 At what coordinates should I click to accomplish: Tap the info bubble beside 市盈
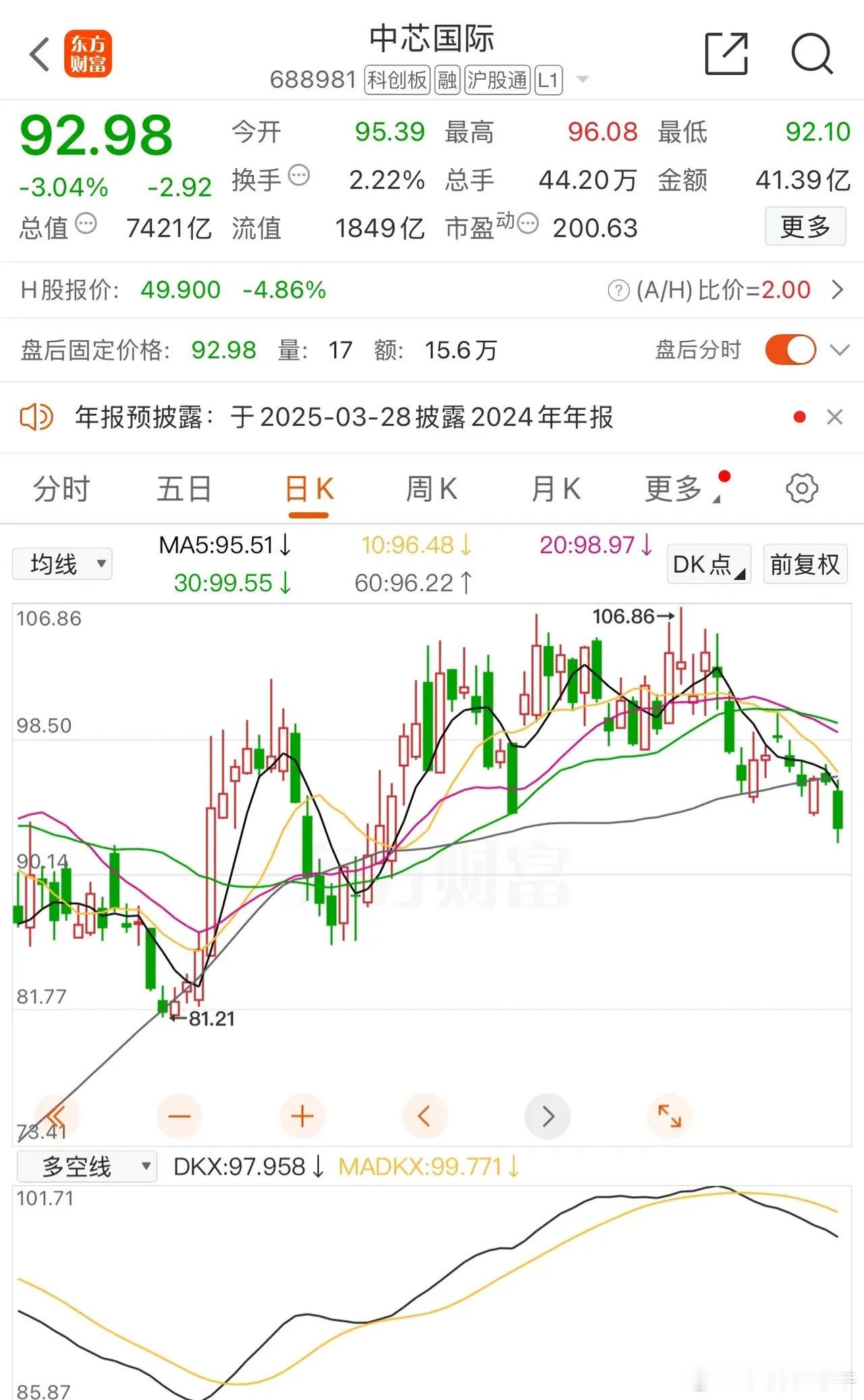(527, 223)
